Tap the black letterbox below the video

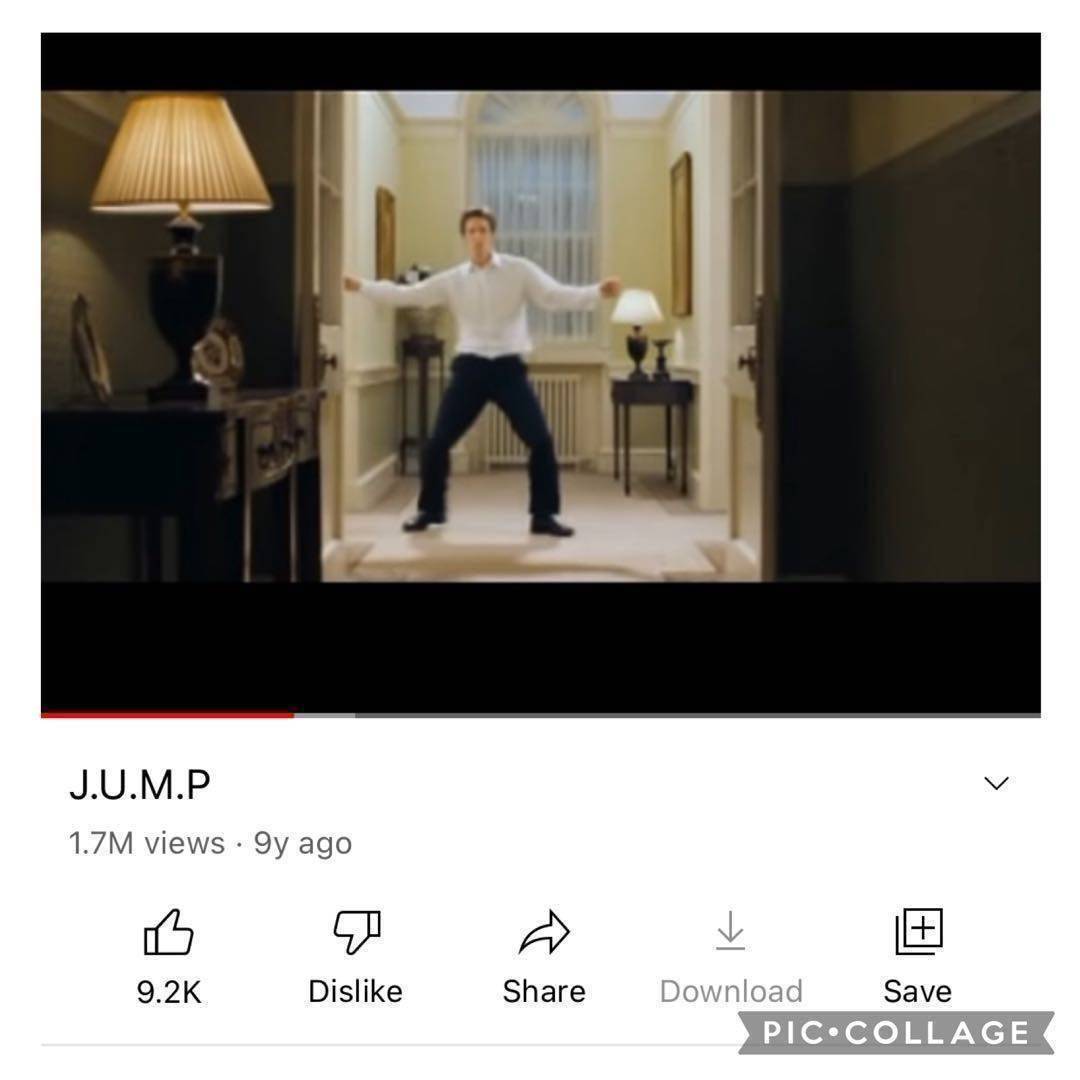(541, 647)
